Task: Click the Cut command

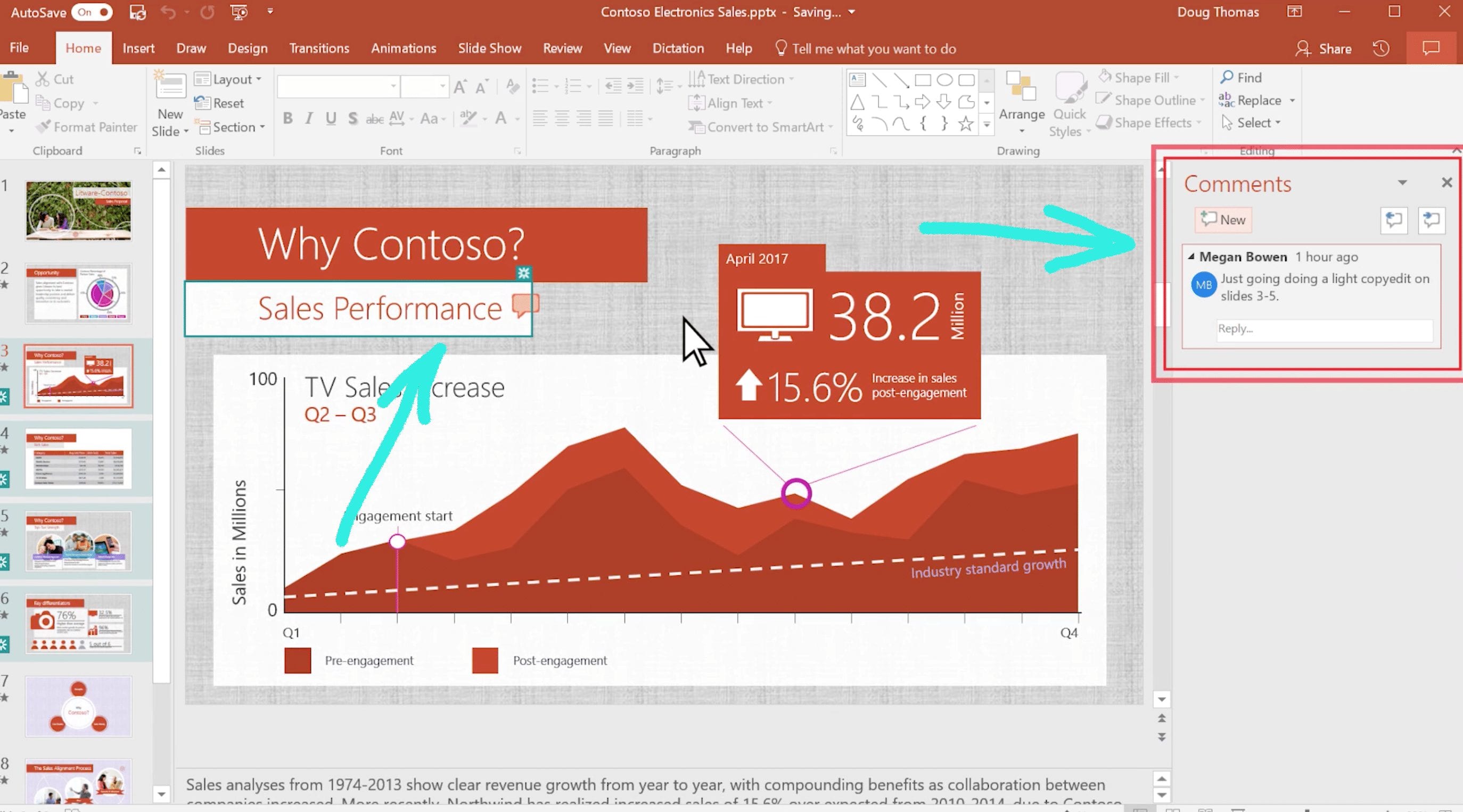Action: (54, 79)
